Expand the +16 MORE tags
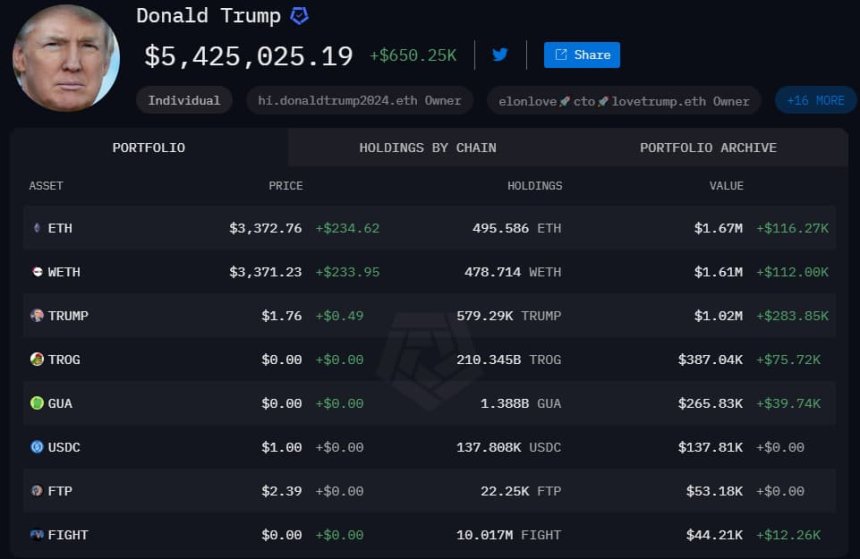This screenshot has height=559, width=860. (815, 100)
